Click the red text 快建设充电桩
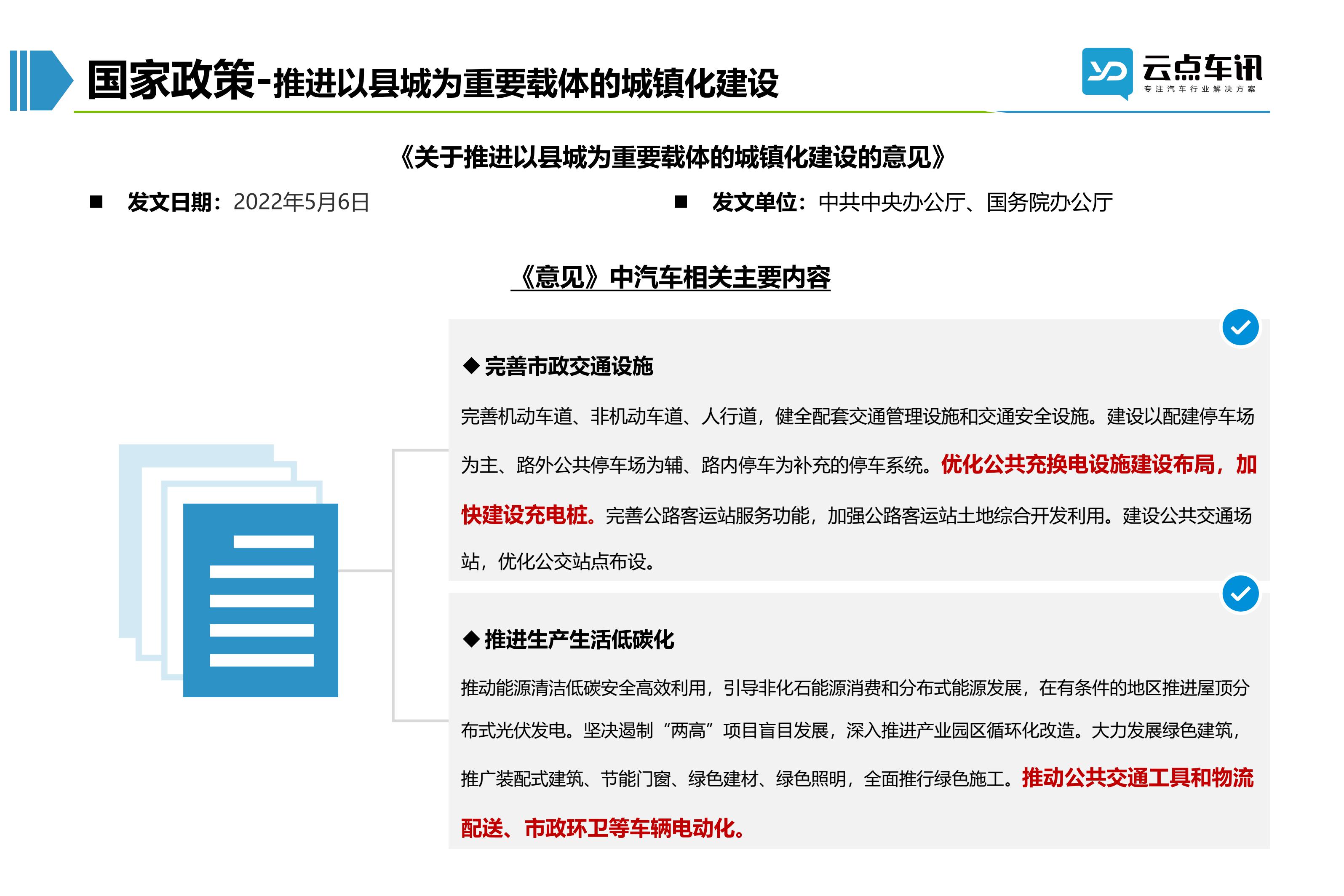This screenshot has height=896, width=1344. coord(524,515)
